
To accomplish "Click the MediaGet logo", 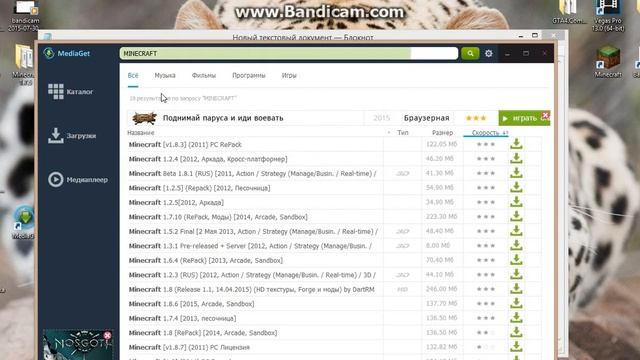I will pyautogui.click(x=67, y=53).
